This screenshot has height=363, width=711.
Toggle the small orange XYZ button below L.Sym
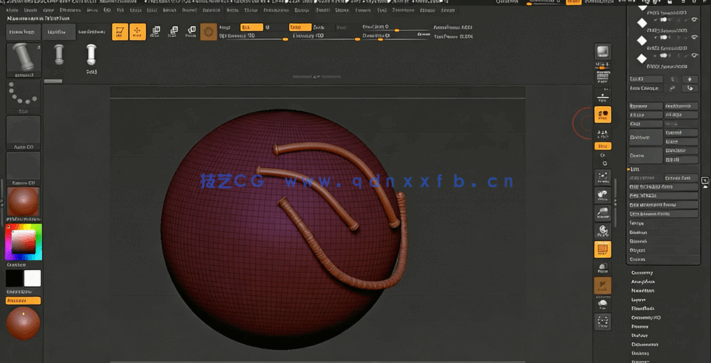pos(603,146)
